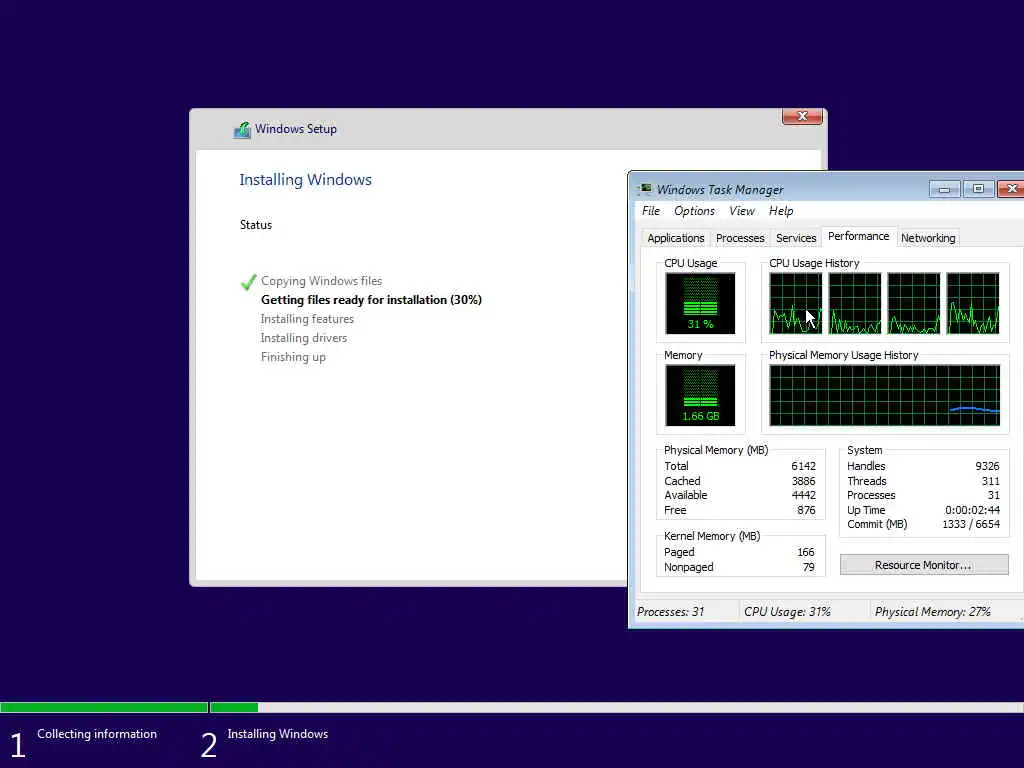Select the Performance tab
The image size is (1024, 768).
[x=858, y=236]
